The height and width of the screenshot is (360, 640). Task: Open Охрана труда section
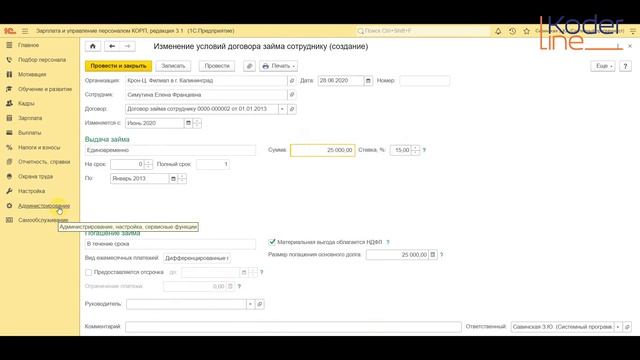click(x=35, y=177)
